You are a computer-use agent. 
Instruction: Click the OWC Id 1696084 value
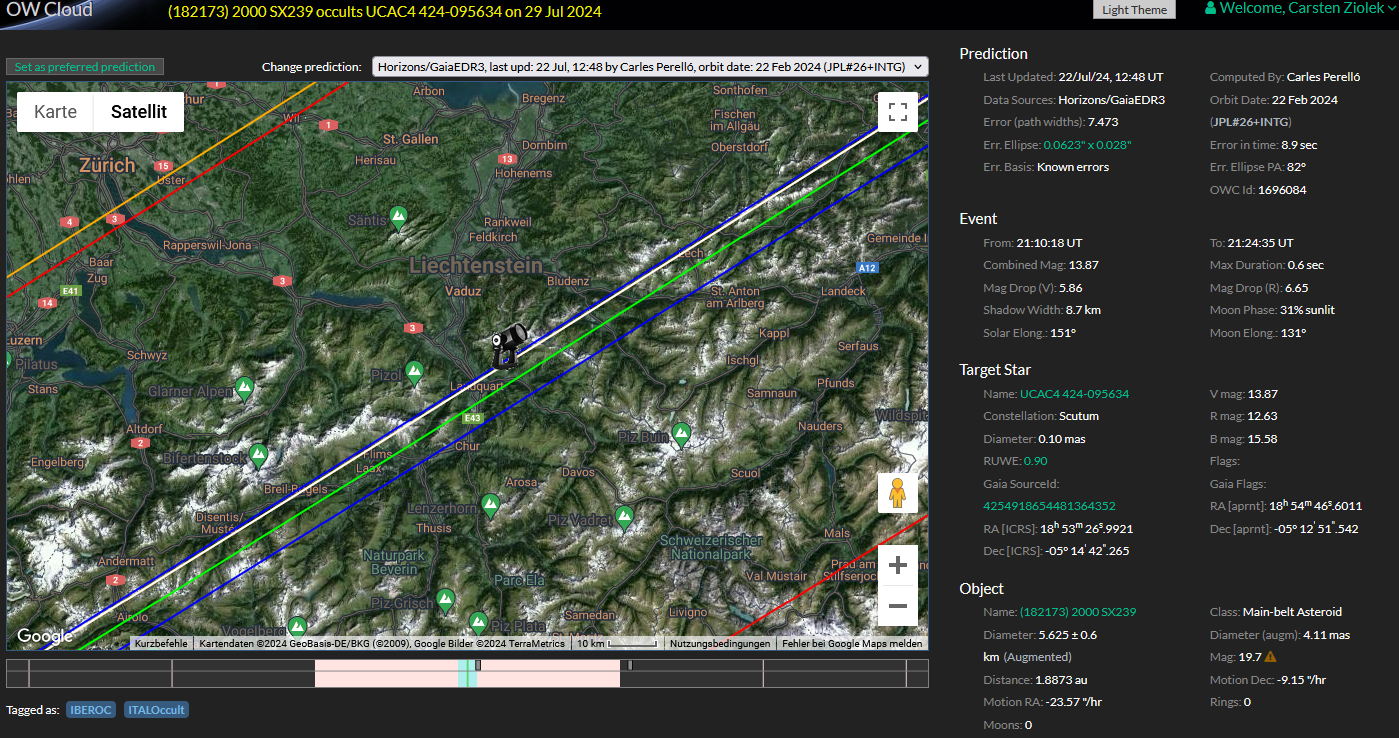pos(1282,190)
